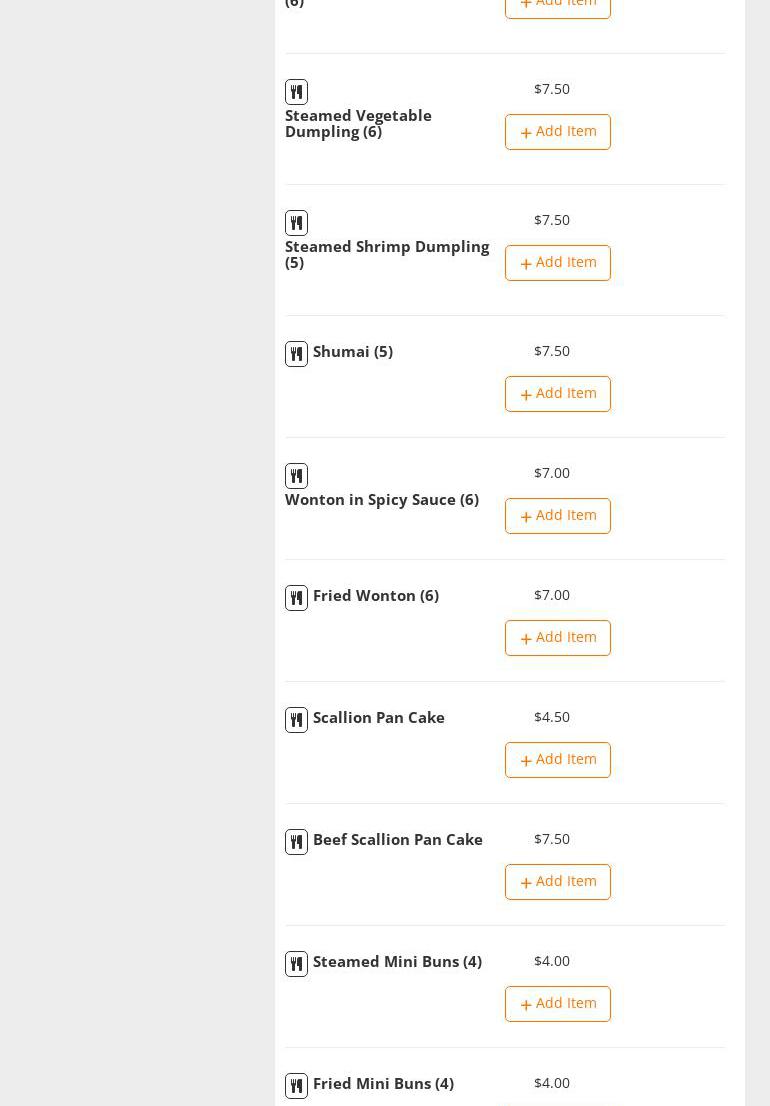
Task: Click utensils icon next to Scallion Pan Cake
Action: click(296, 720)
